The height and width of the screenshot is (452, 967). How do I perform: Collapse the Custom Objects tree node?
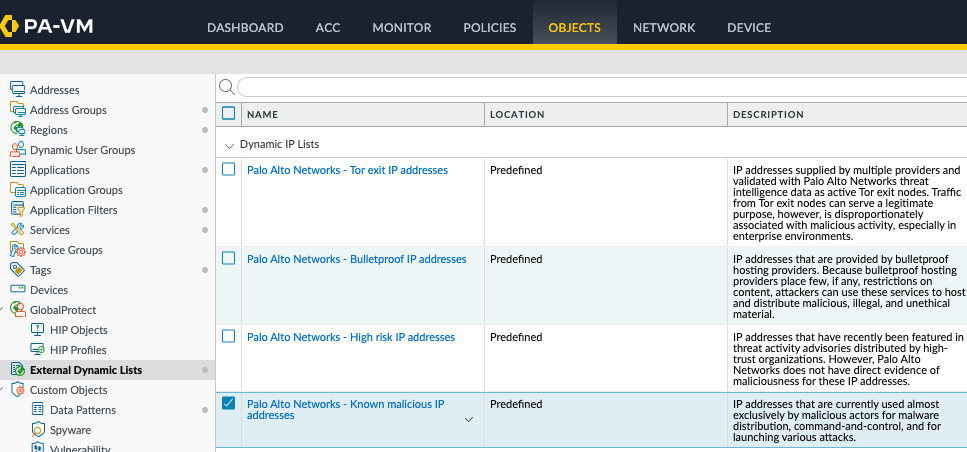(3, 390)
